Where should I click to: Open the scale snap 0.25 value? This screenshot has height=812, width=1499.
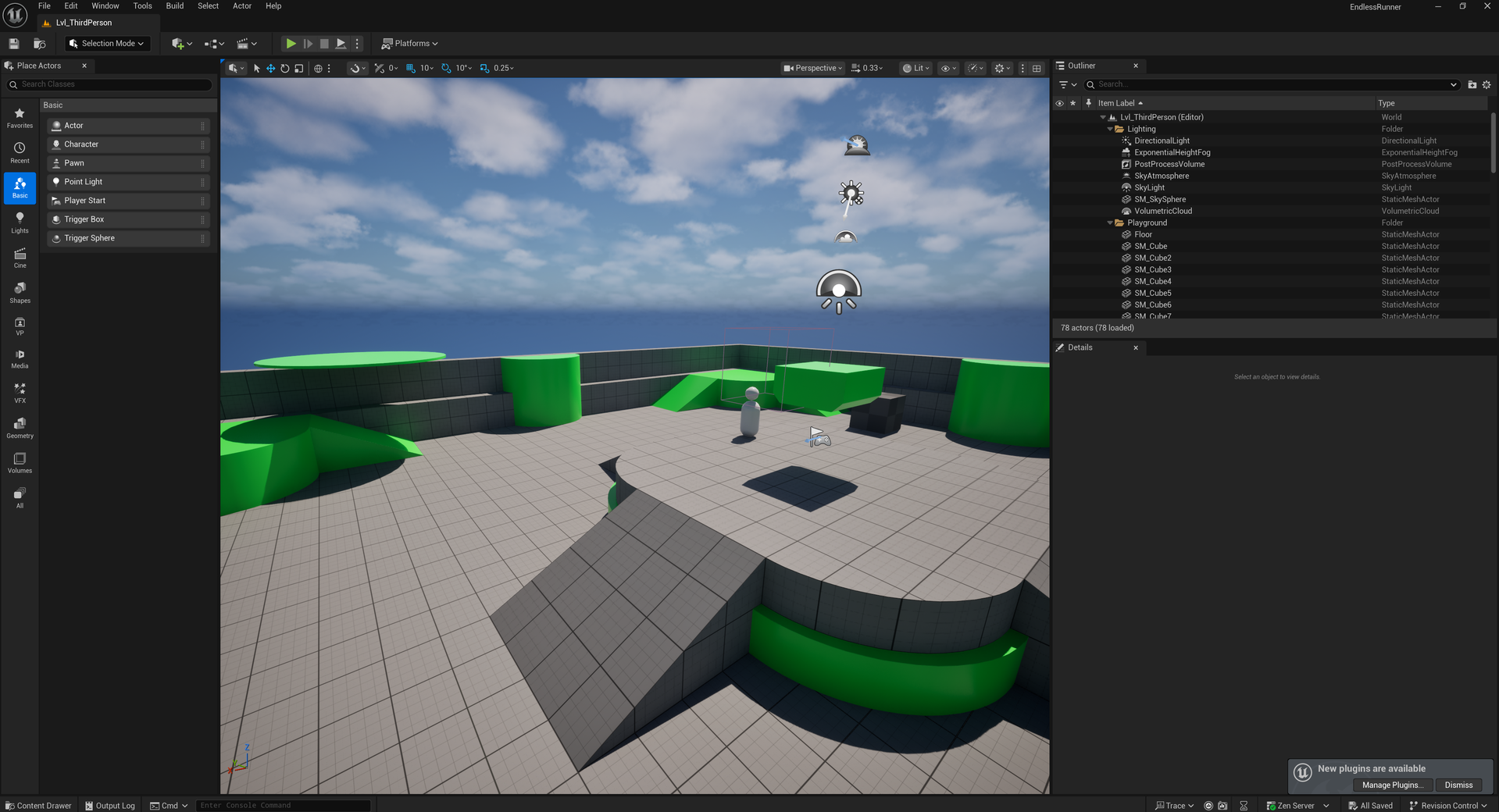pos(504,68)
